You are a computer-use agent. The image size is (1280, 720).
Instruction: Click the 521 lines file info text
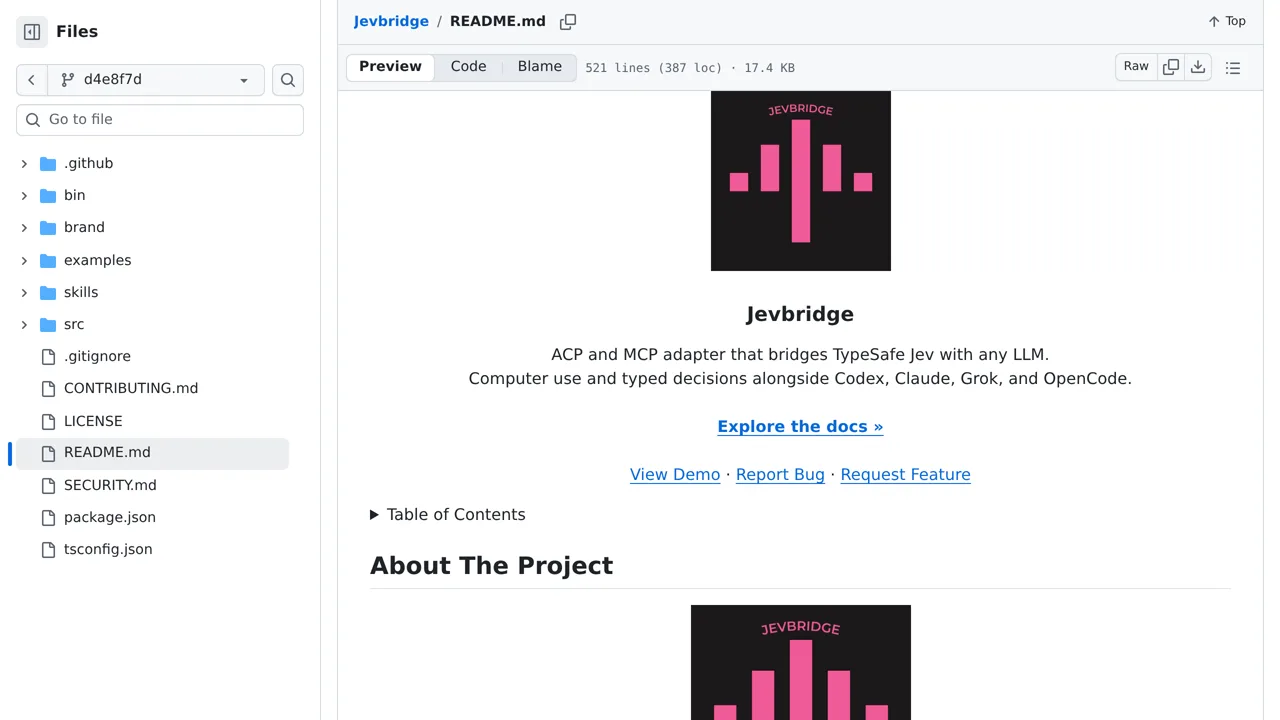[x=690, y=68]
